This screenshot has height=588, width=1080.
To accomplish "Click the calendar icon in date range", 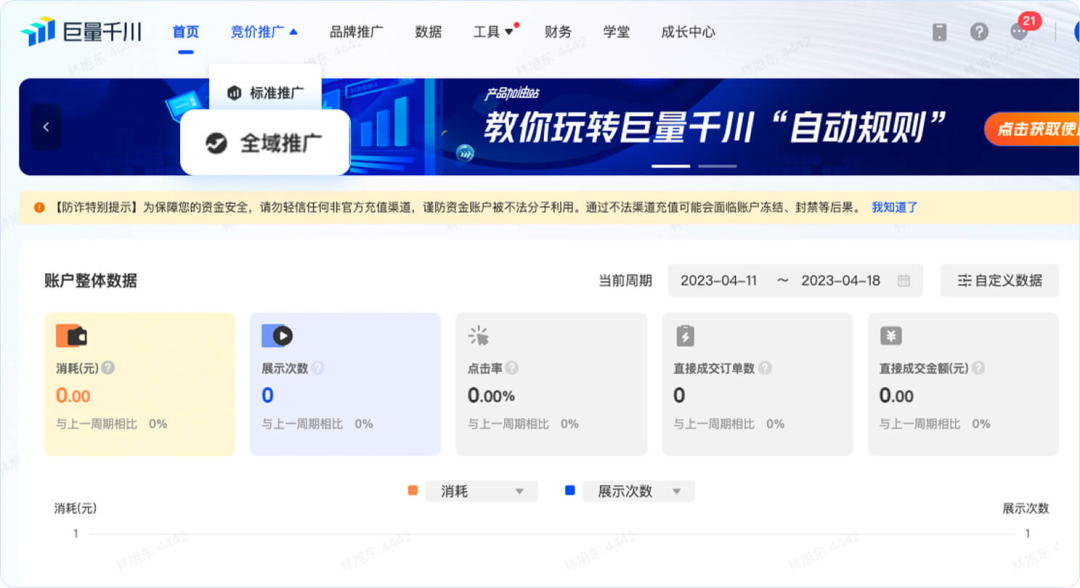I will pos(904,280).
